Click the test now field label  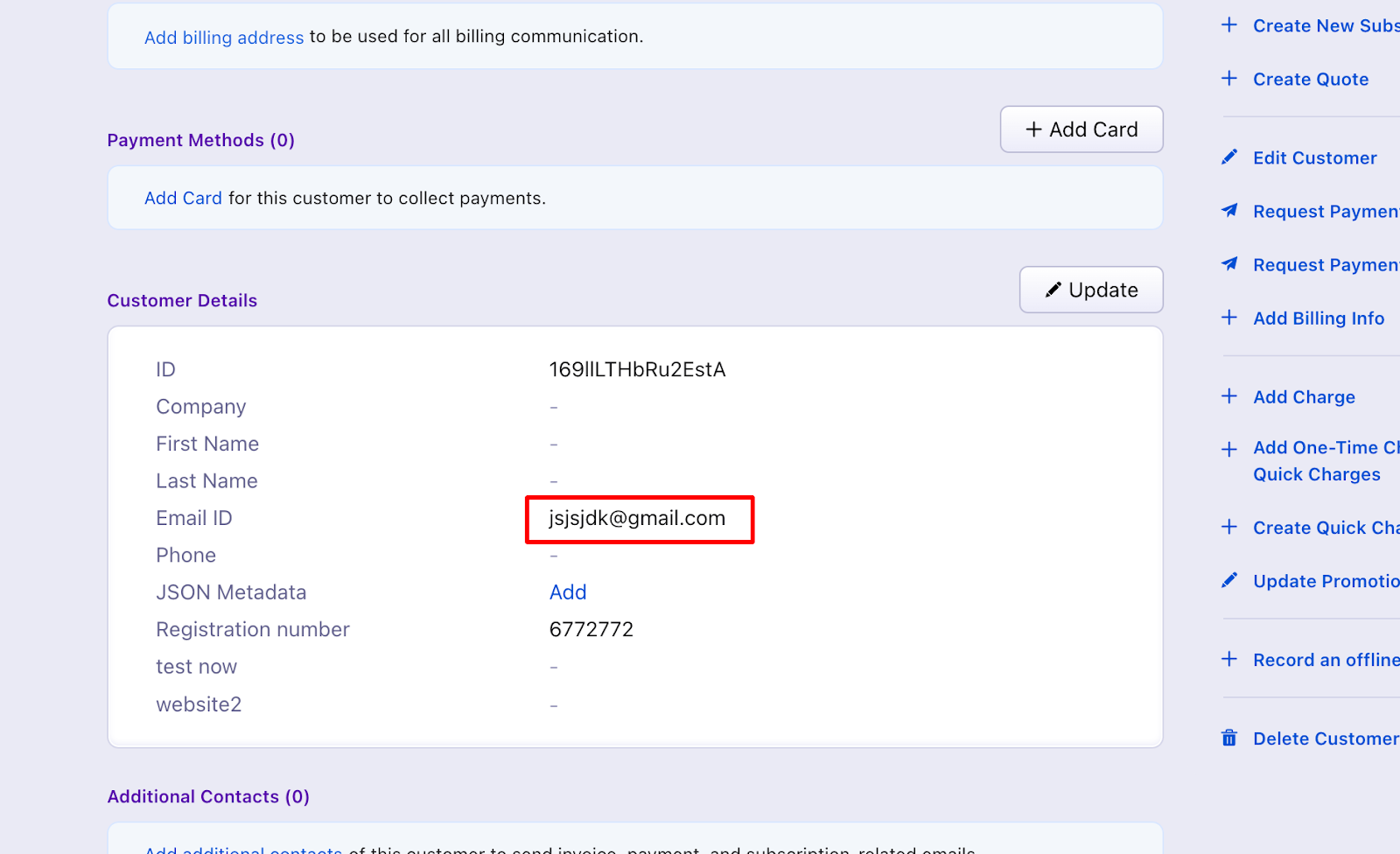coord(197,667)
